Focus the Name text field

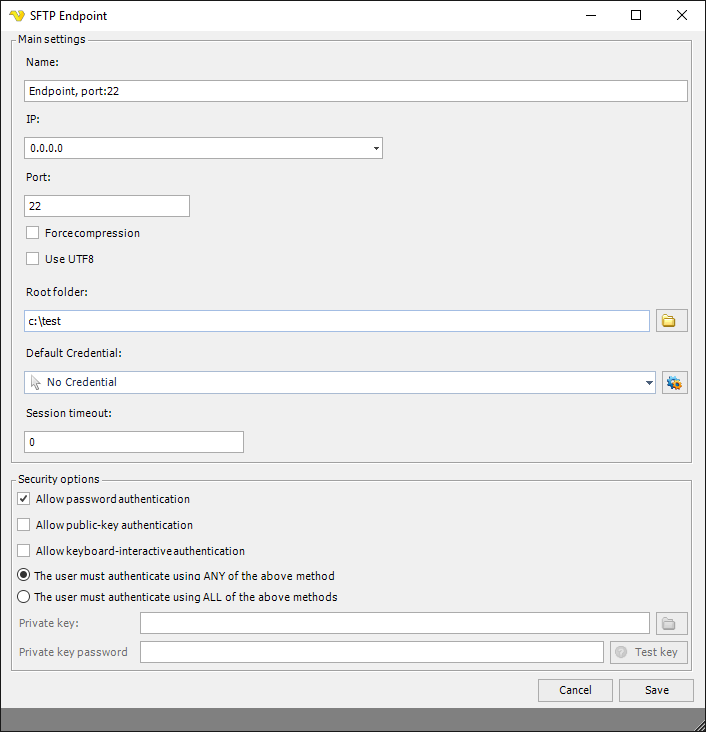pyautogui.click(x=355, y=91)
